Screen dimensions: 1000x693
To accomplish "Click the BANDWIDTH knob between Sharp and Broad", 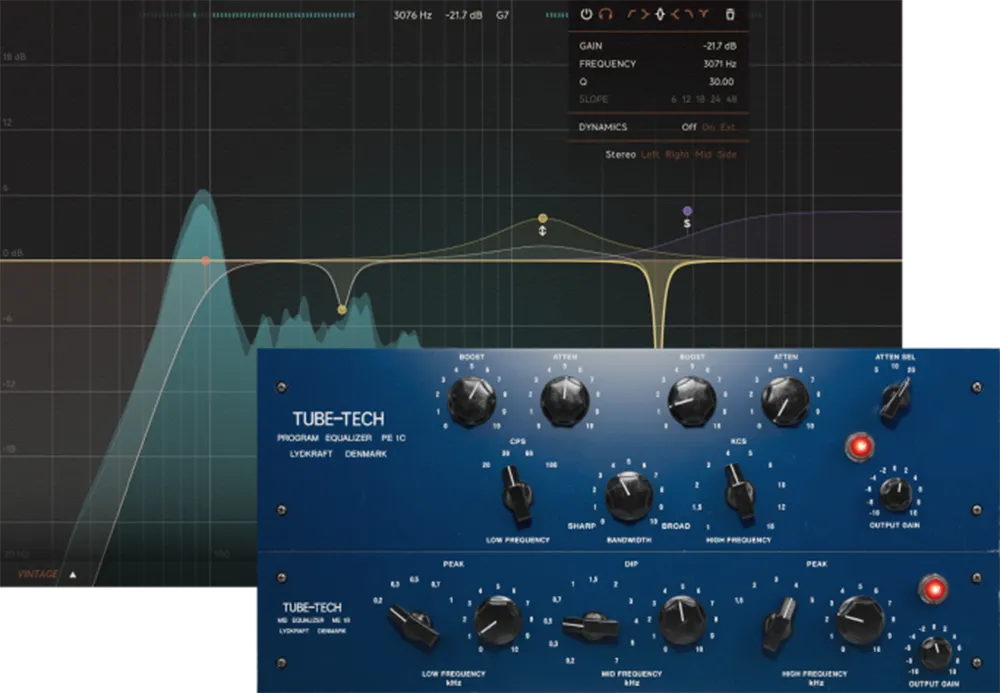I will 628,494.
